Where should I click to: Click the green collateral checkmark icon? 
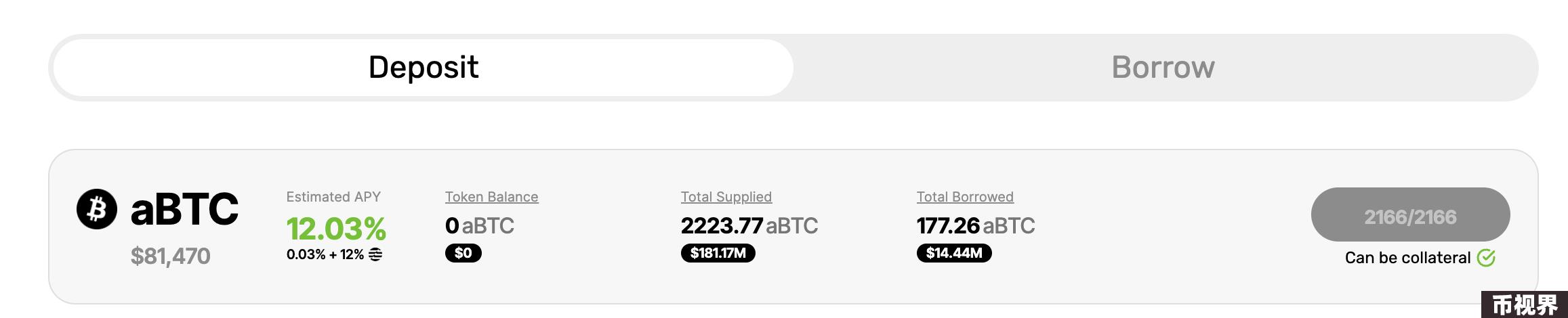pyautogui.click(x=1486, y=258)
